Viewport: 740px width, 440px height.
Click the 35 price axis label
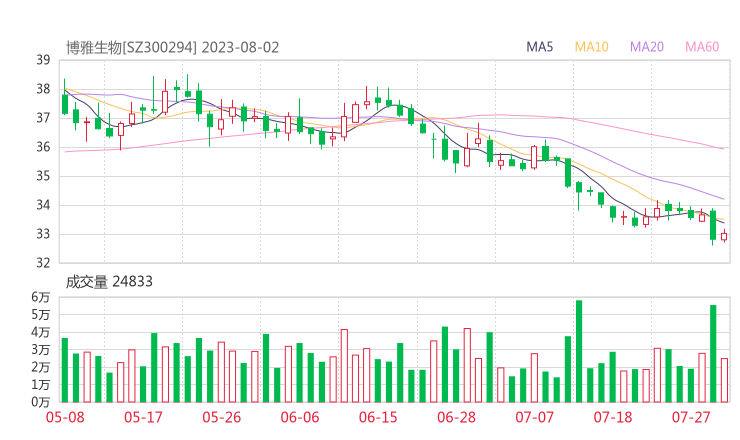43,176
